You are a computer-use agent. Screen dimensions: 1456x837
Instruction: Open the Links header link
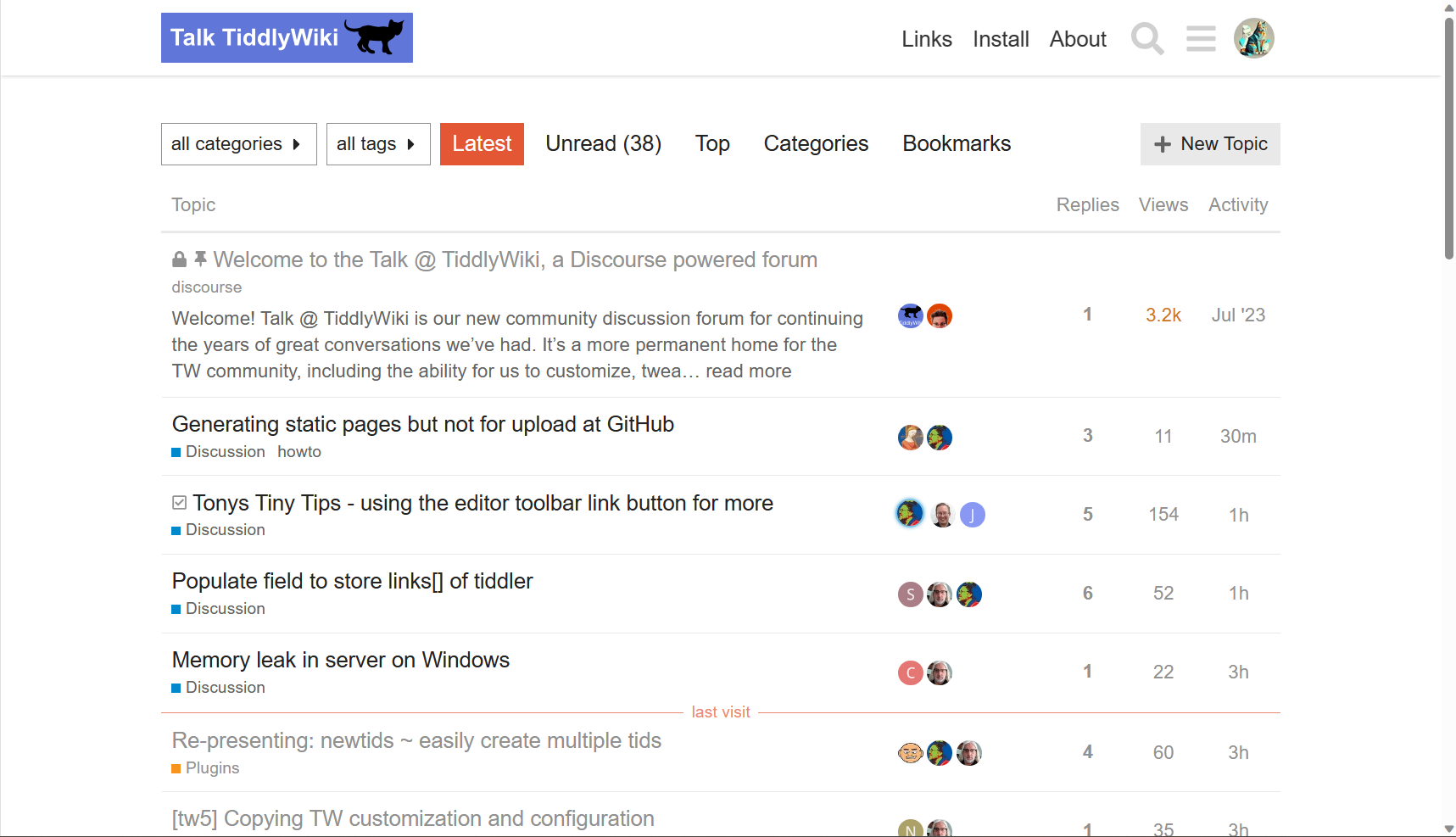[927, 39]
